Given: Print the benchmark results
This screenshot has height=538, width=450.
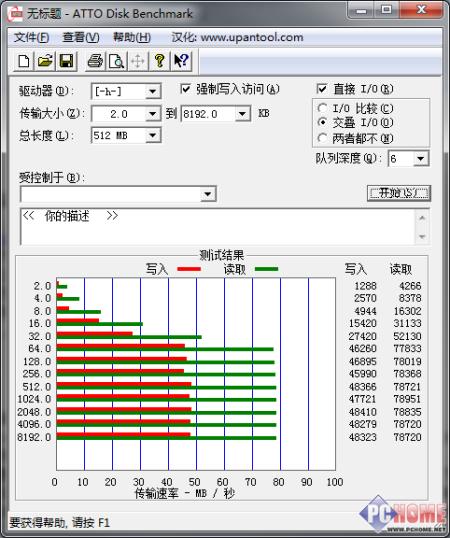Looking at the screenshot, I should point(95,61).
